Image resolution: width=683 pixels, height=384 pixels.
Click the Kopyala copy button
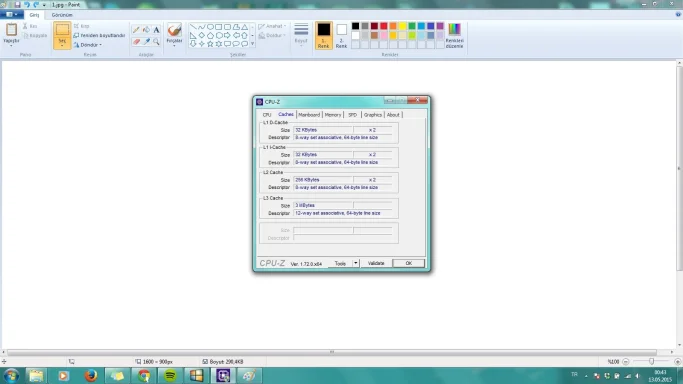tap(35, 35)
